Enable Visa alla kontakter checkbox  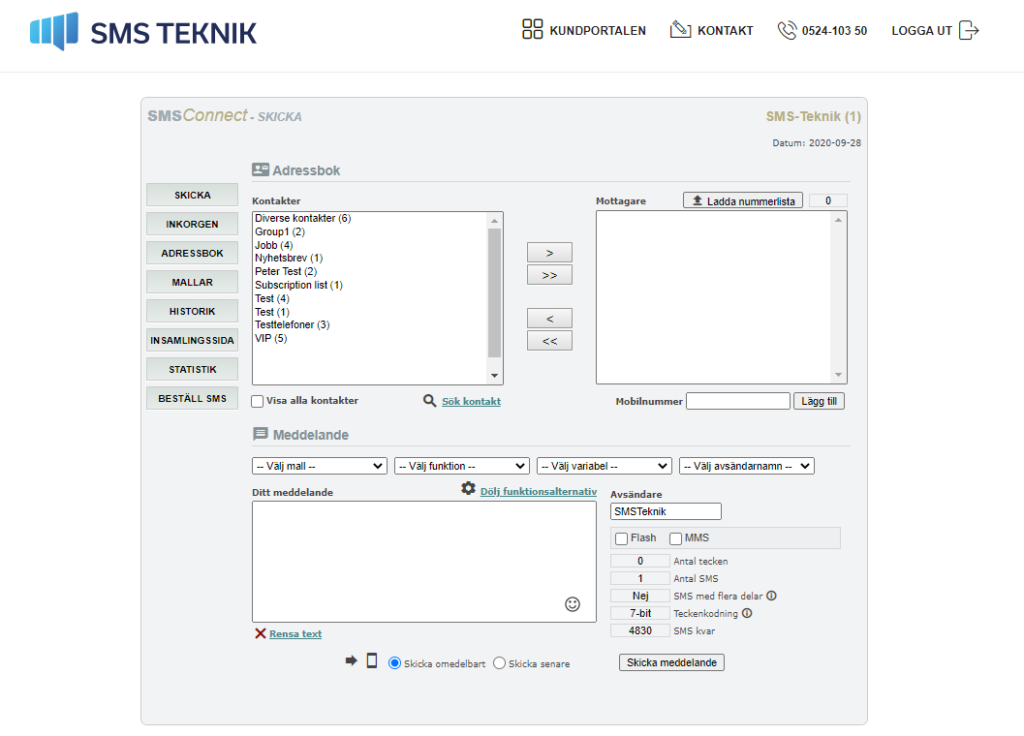point(258,401)
